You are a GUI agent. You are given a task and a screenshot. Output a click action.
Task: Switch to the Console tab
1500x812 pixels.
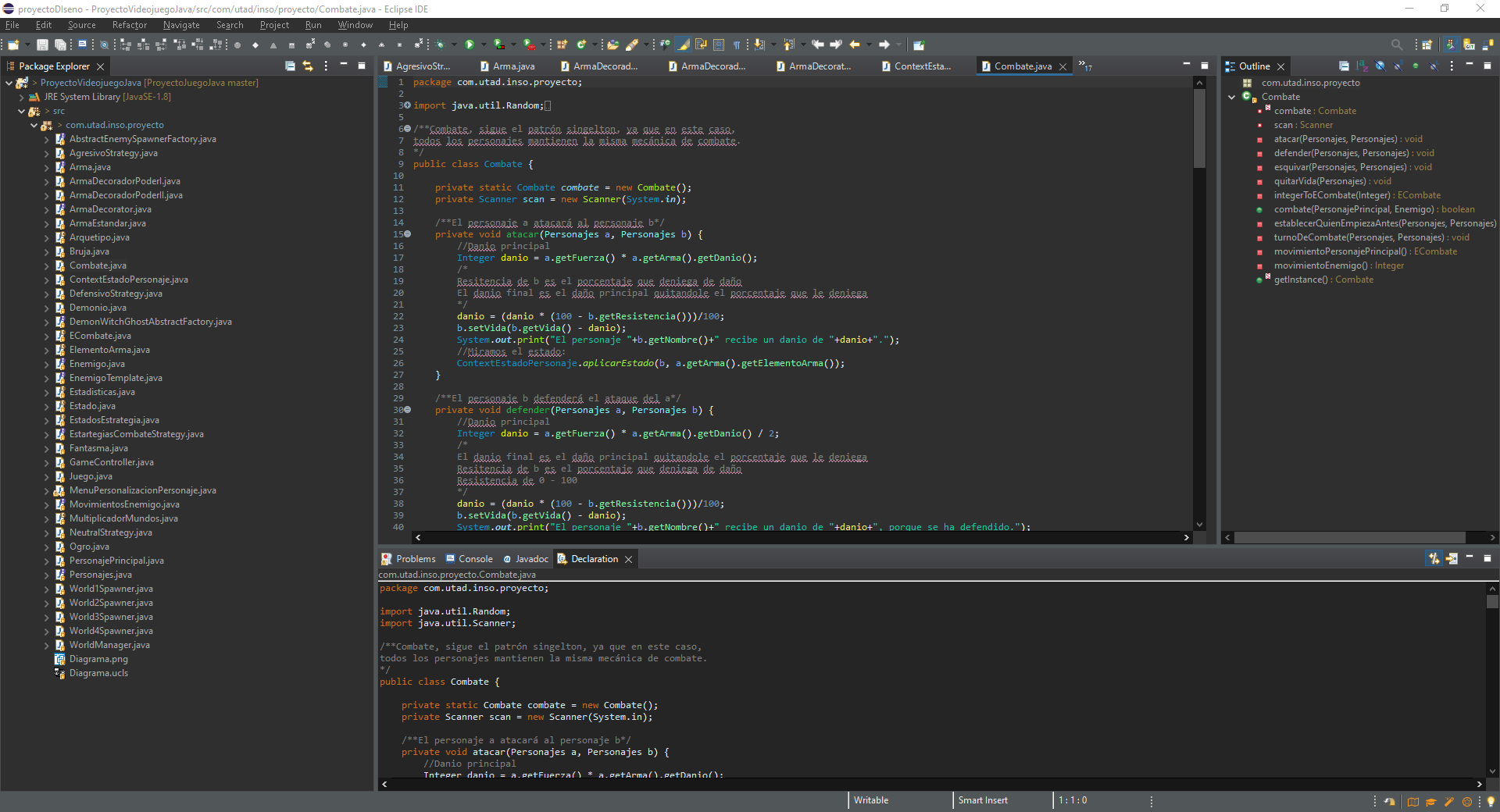pyautogui.click(x=469, y=559)
